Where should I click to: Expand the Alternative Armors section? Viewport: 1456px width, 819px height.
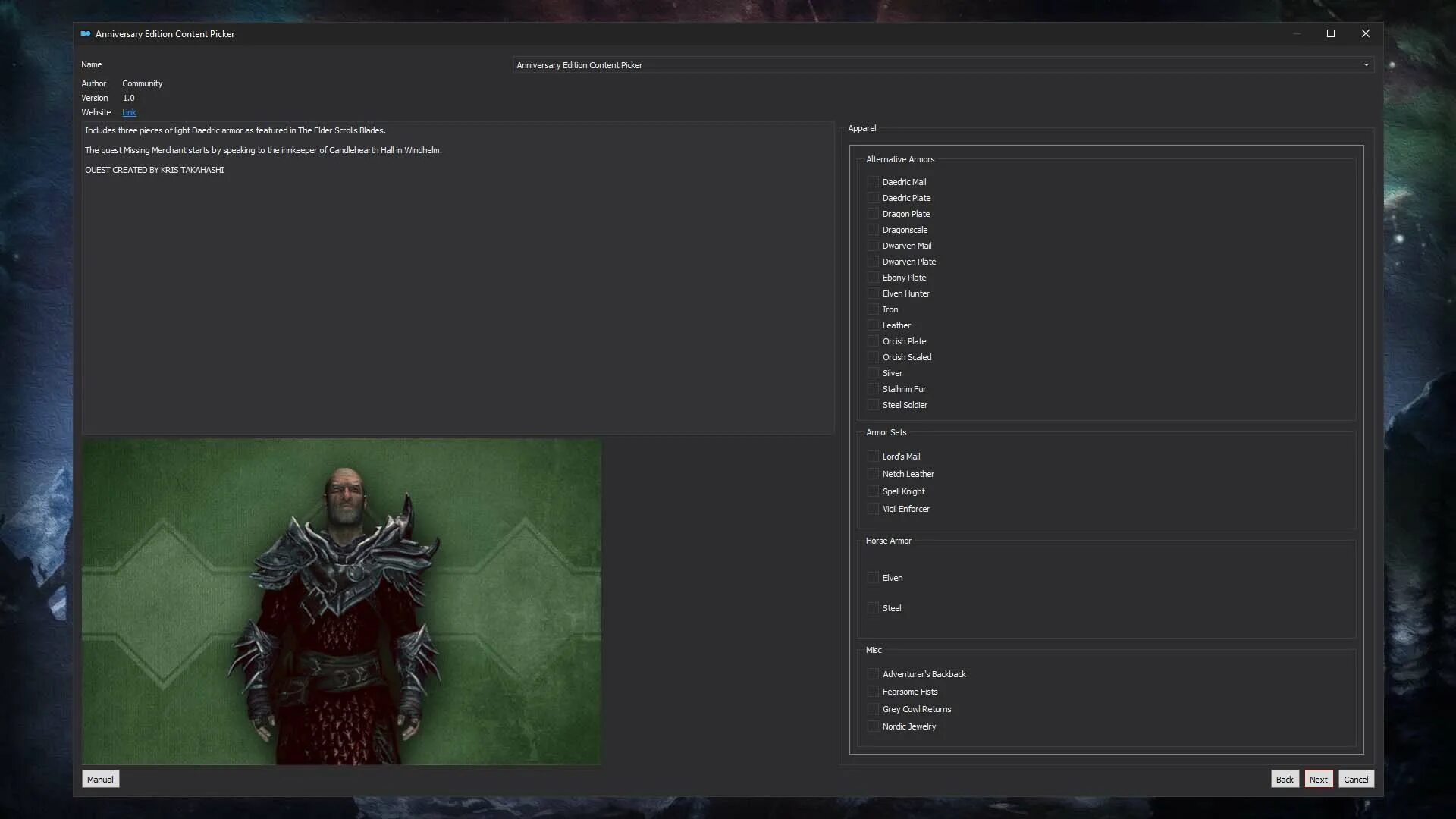pos(900,158)
